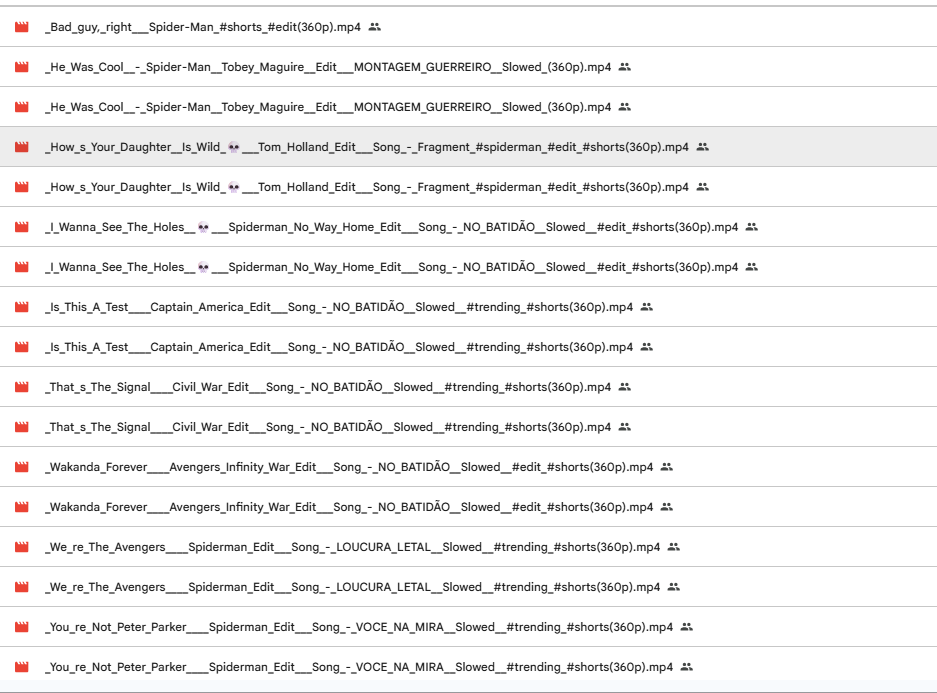Screen dimensions: 937x693
Task: Click the video icon of the first _That_s_The_Signal row
Action: point(22,387)
